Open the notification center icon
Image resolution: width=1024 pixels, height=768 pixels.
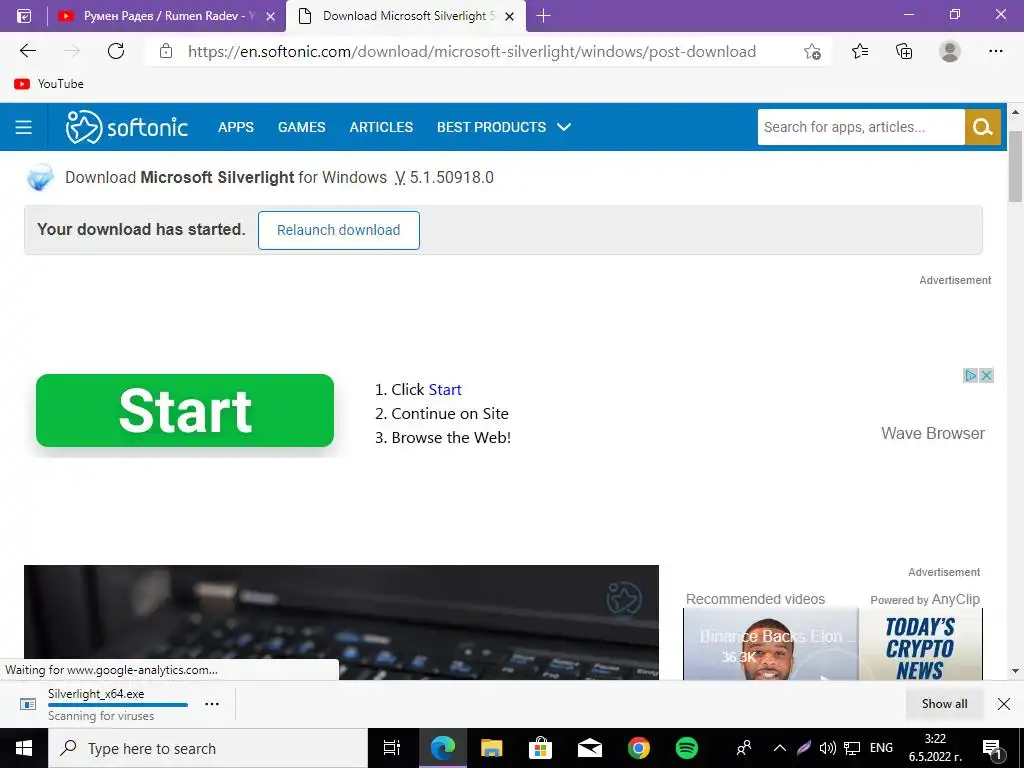click(993, 749)
